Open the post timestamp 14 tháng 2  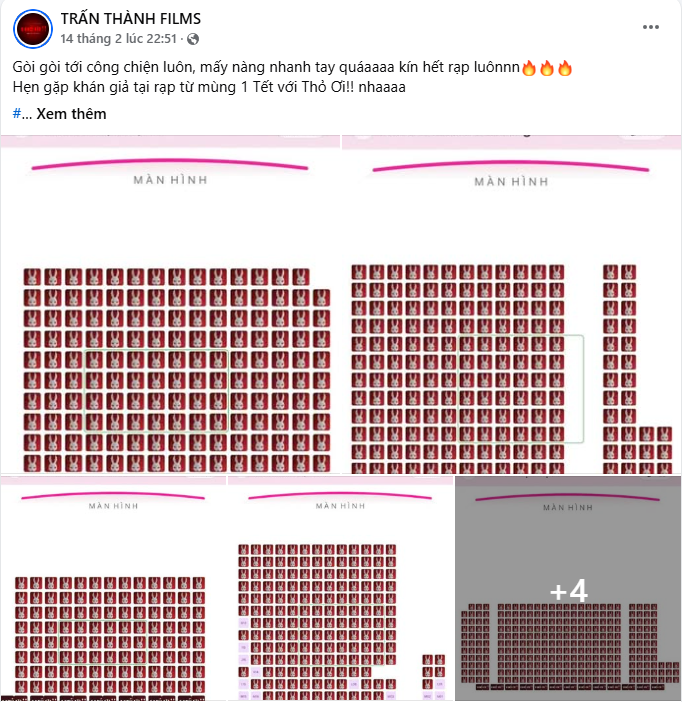click(119, 39)
